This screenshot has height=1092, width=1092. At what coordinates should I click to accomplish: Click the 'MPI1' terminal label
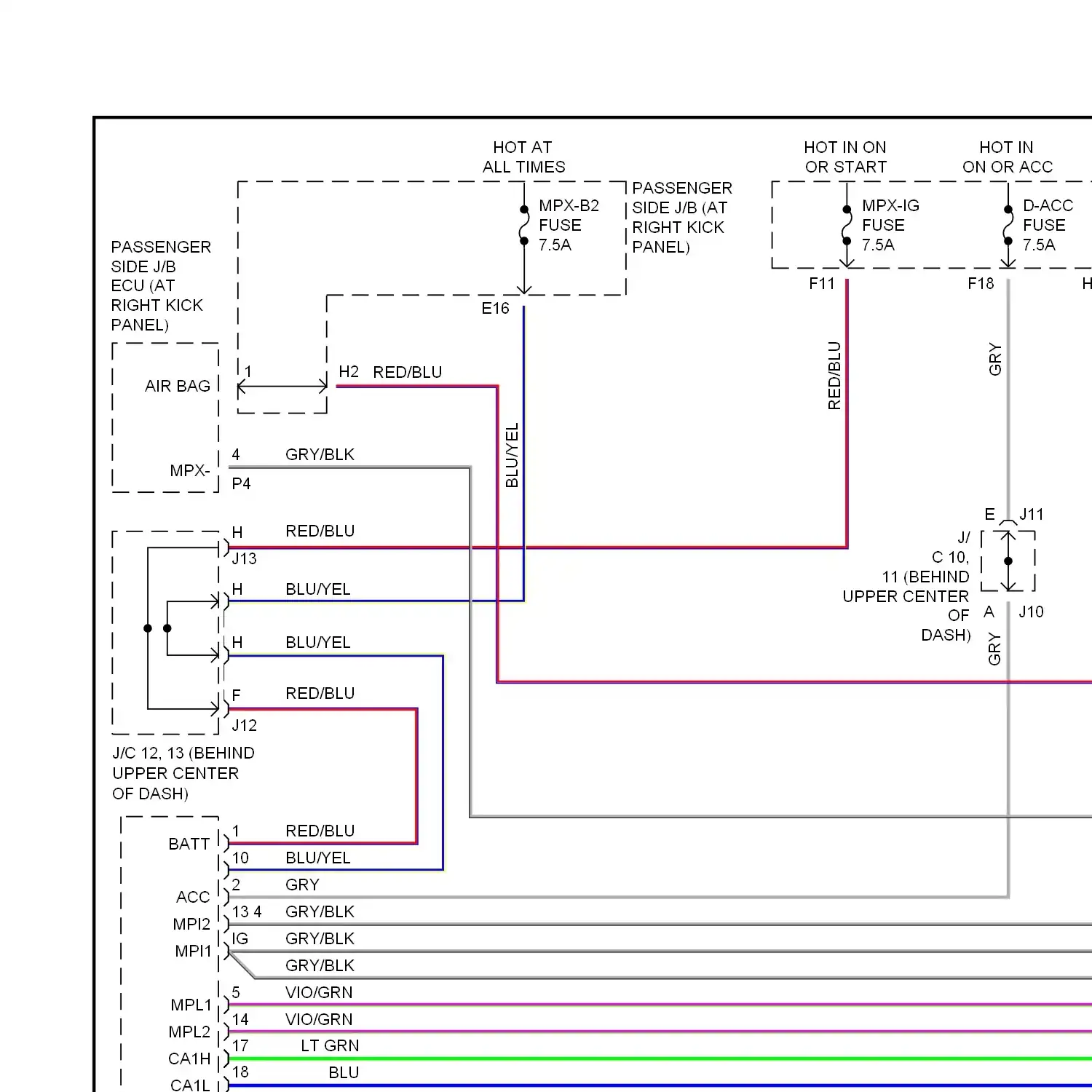click(x=193, y=951)
